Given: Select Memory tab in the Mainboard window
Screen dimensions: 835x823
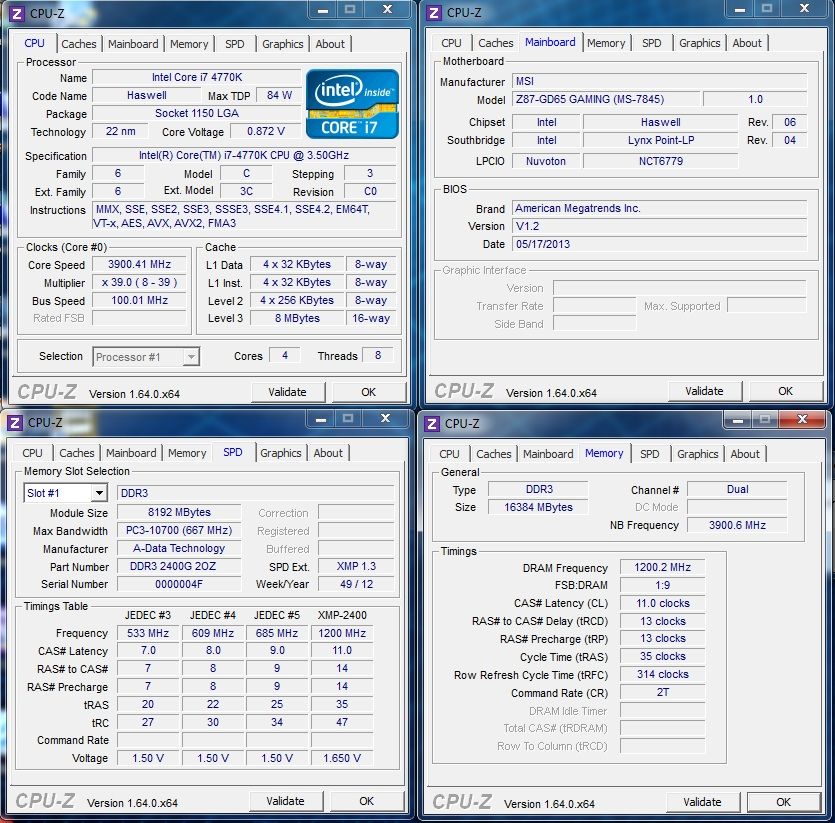Looking at the screenshot, I should coord(606,43).
